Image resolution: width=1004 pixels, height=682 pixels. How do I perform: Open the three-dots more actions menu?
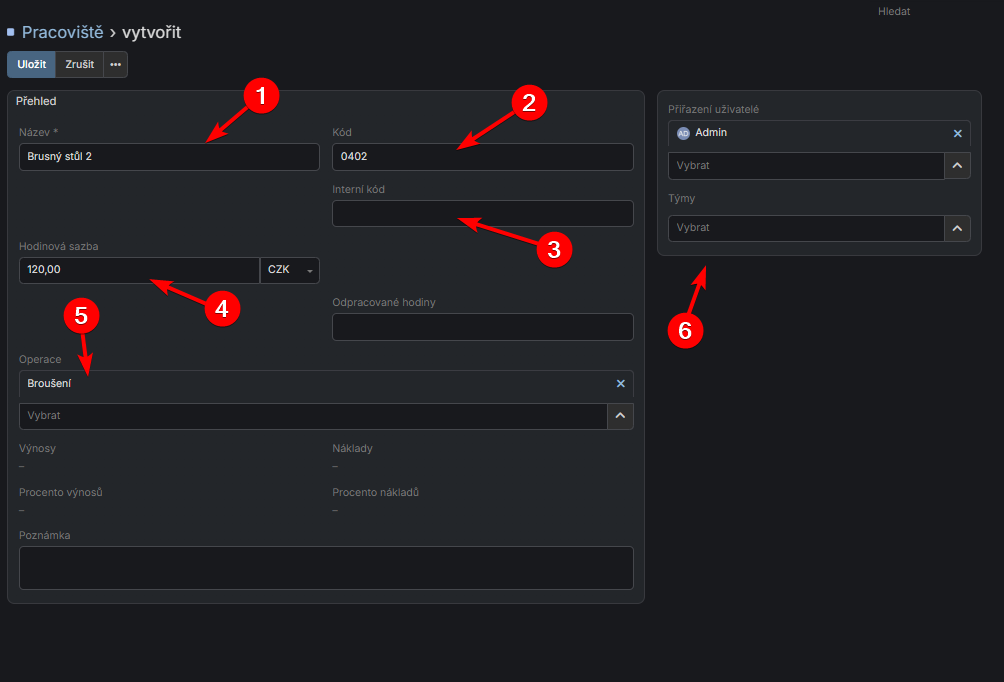[115, 65]
